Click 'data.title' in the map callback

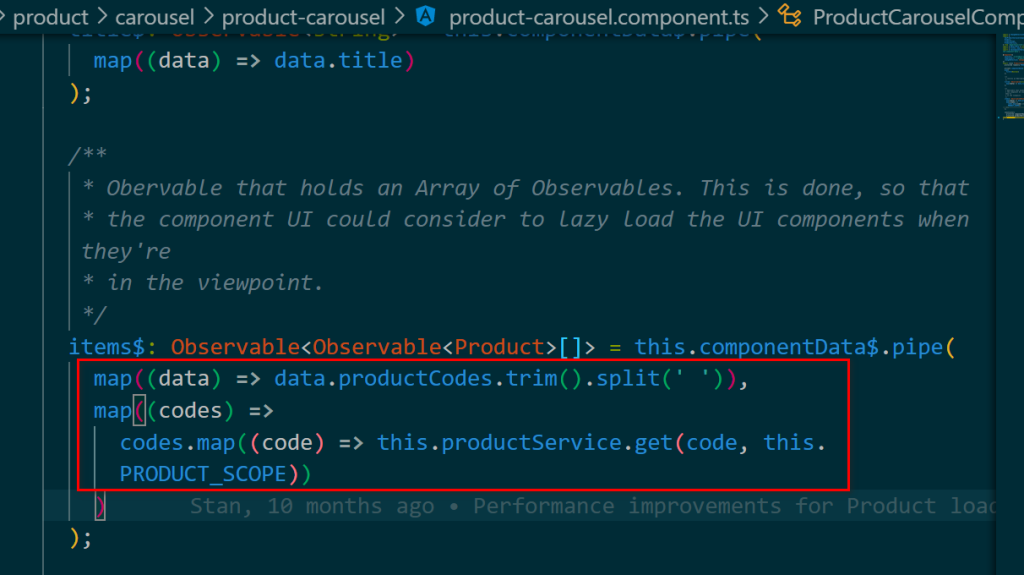pyautogui.click(x=338, y=60)
